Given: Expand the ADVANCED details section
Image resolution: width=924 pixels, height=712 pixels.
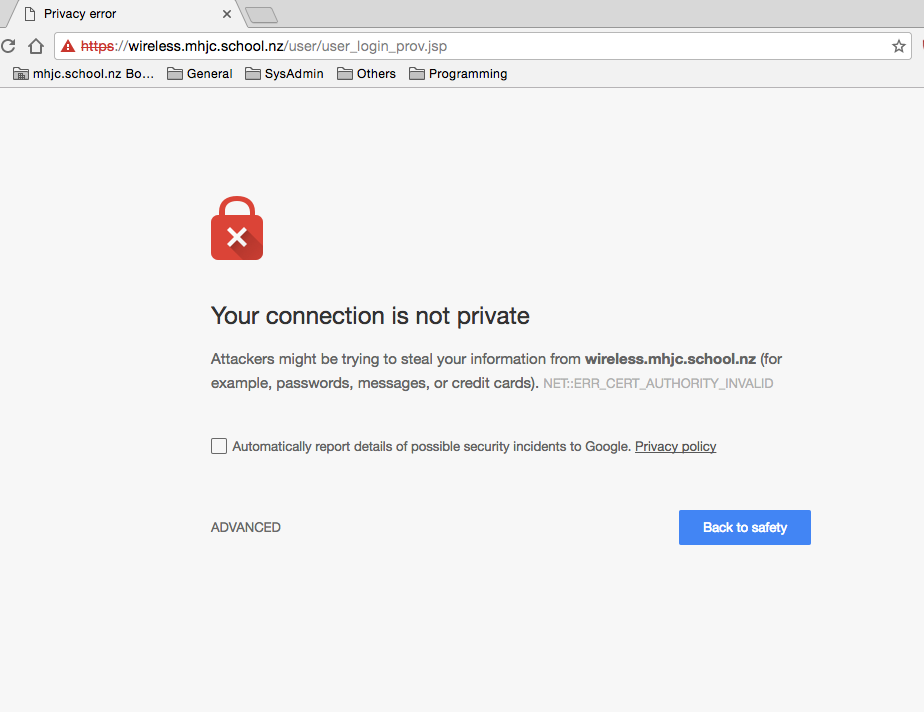Looking at the screenshot, I should [246, 527].
